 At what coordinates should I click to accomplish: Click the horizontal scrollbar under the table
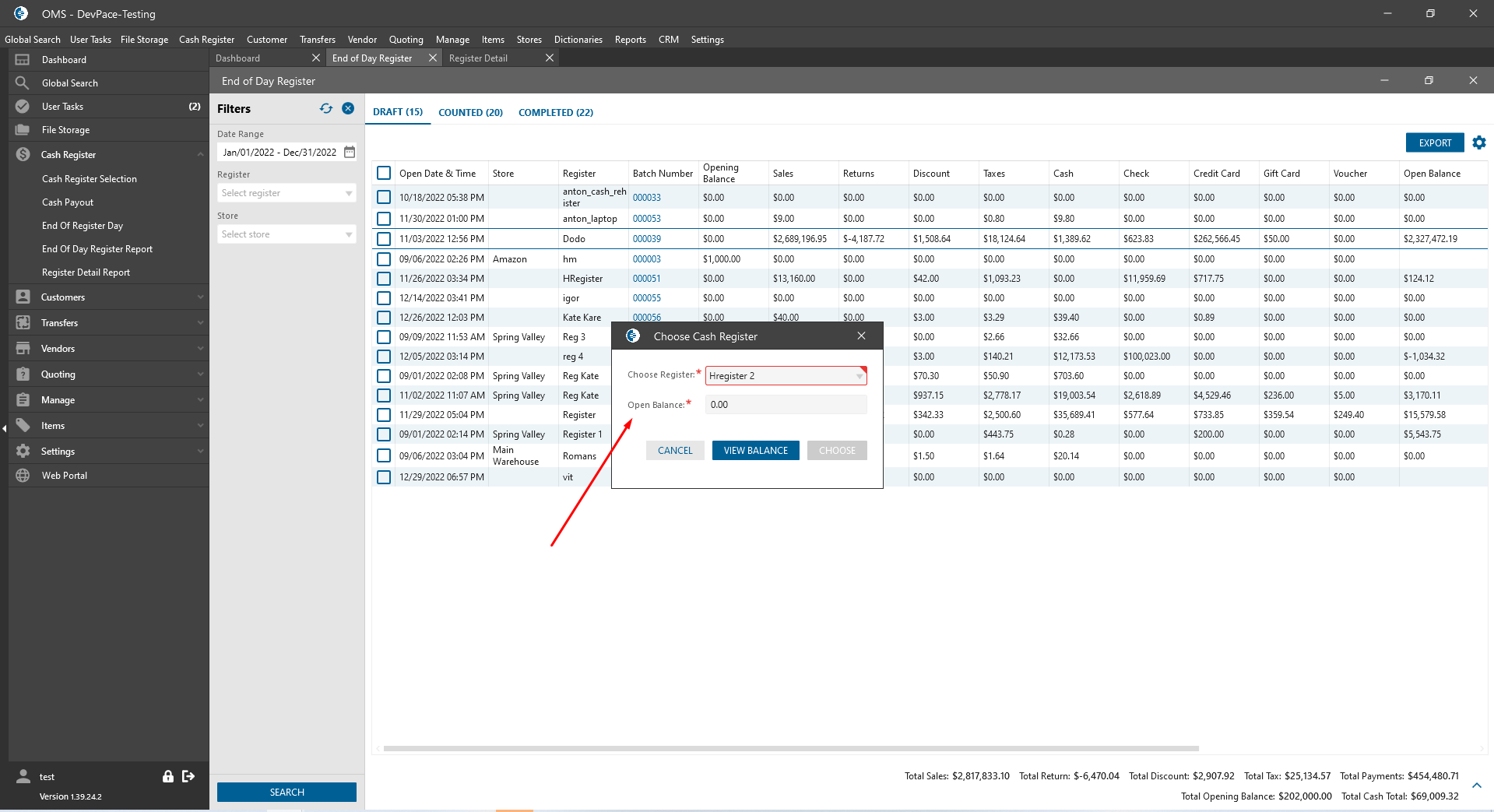pos(791,749)
